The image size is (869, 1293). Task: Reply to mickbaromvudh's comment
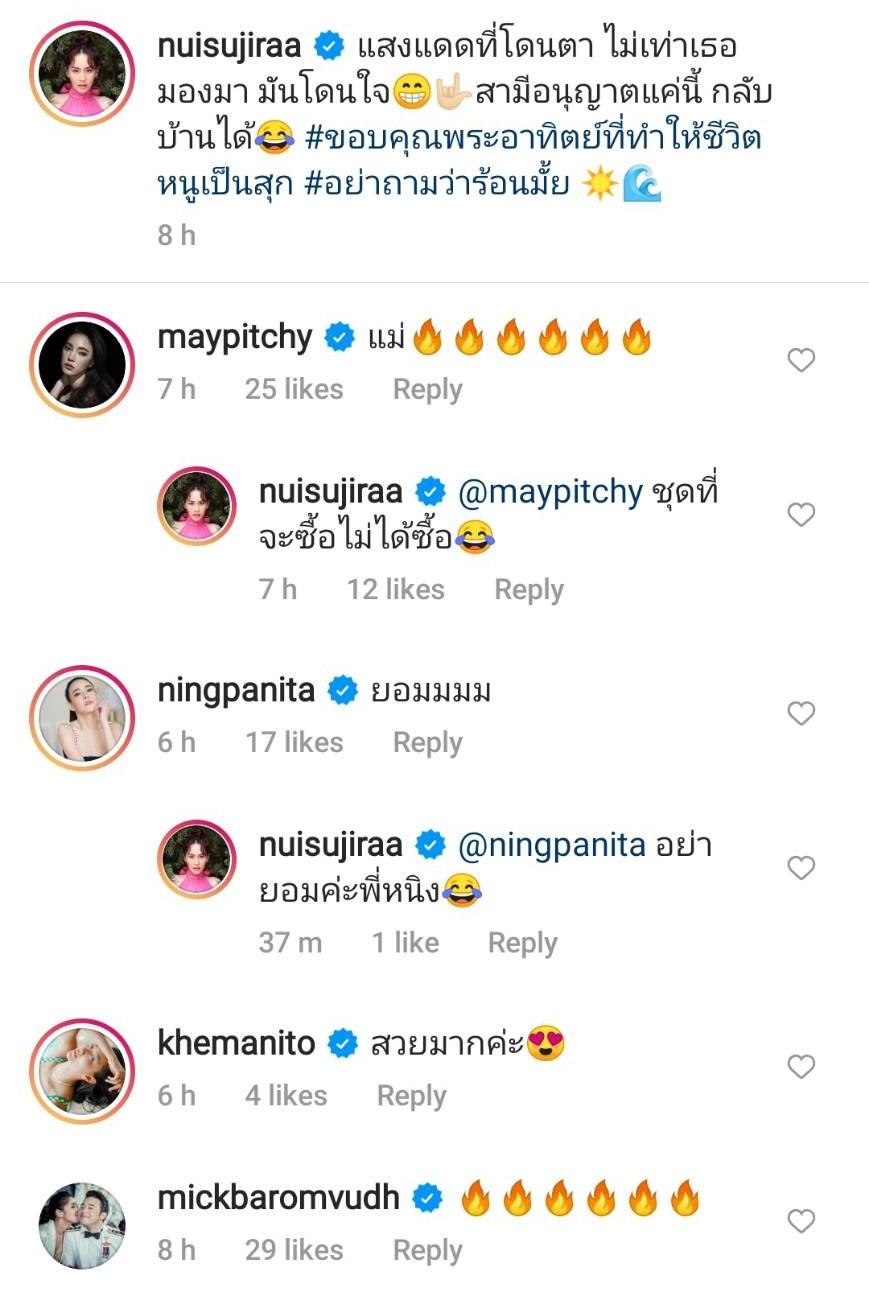tap(427, 1251)
